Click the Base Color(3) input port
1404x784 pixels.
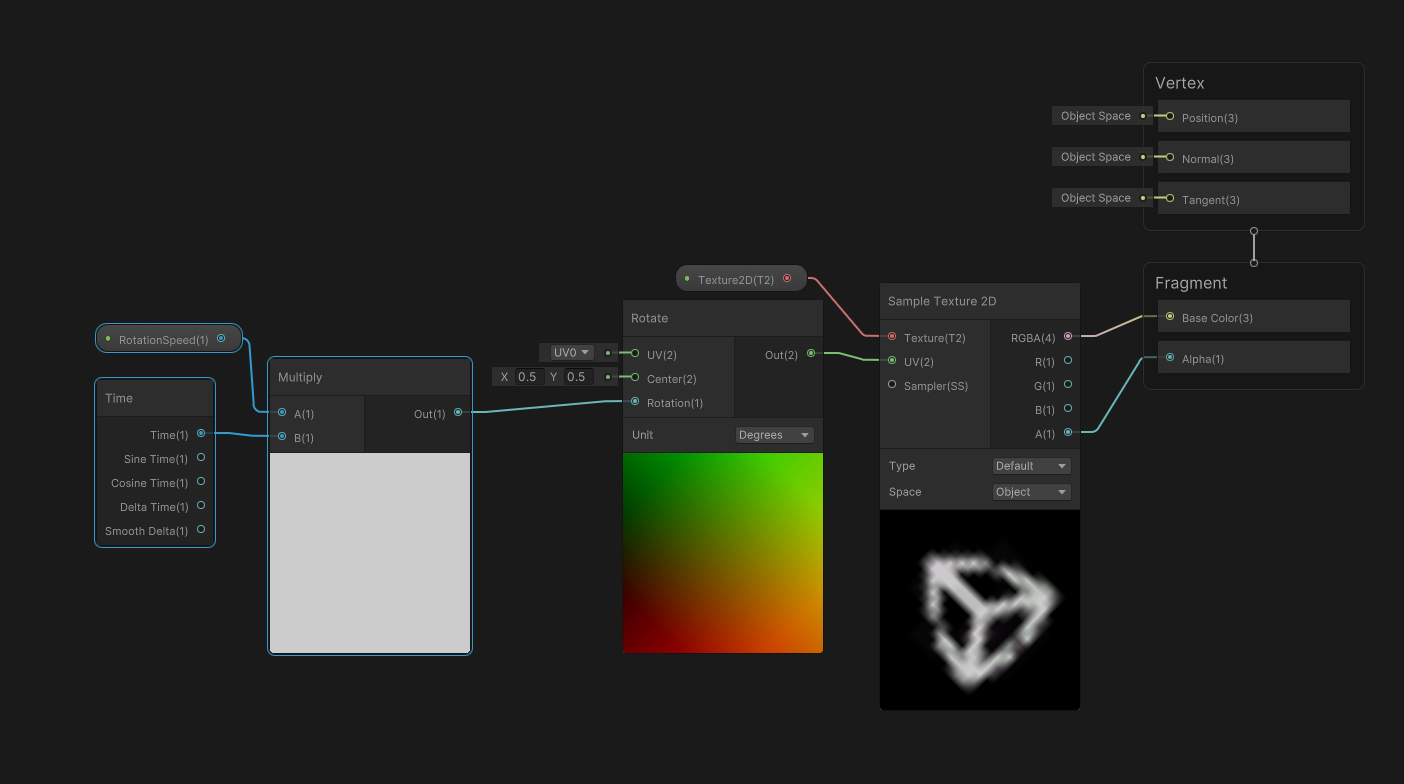(1170, 317)
